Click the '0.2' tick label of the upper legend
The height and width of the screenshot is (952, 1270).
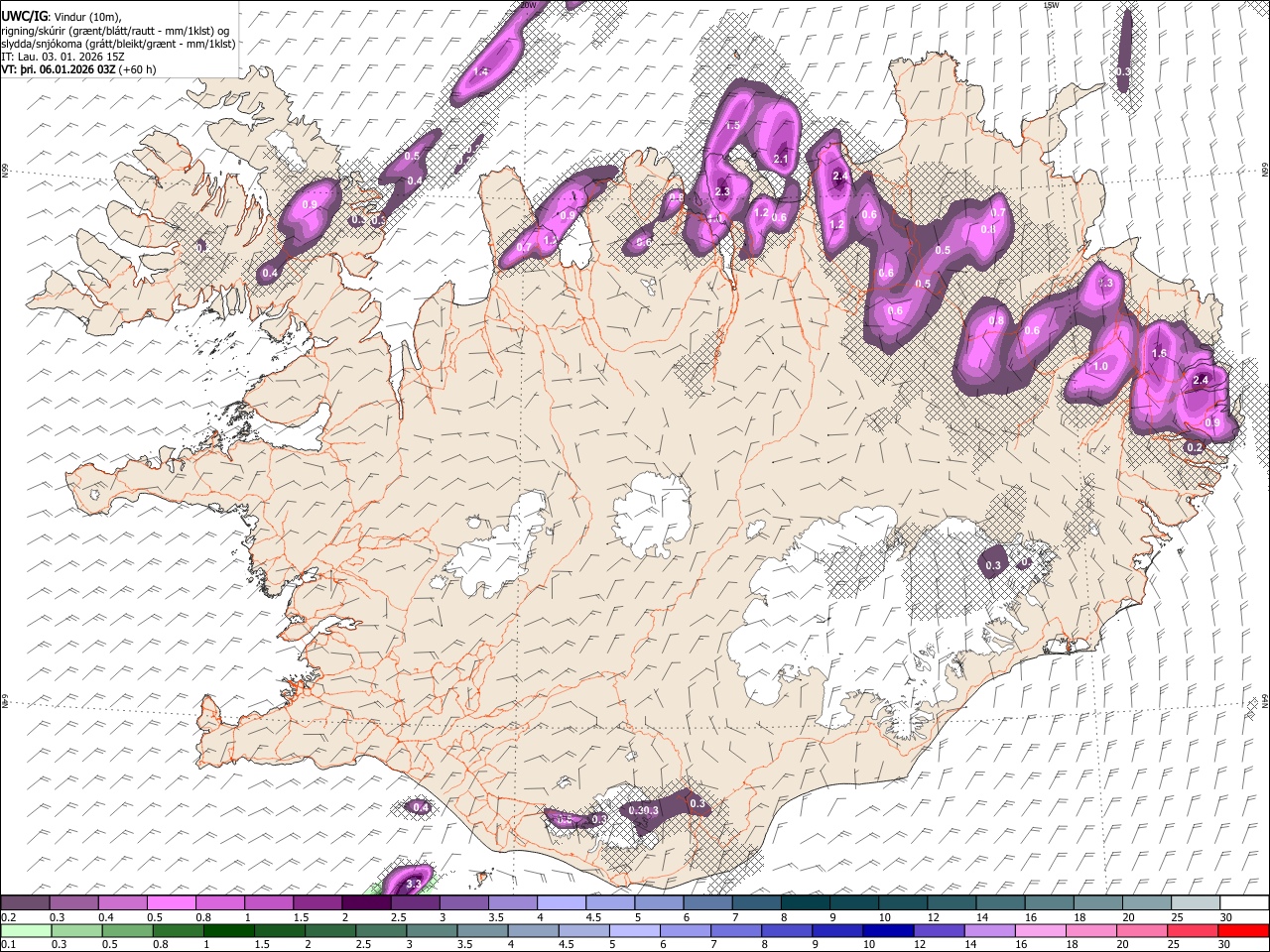(x=8, y=917)
